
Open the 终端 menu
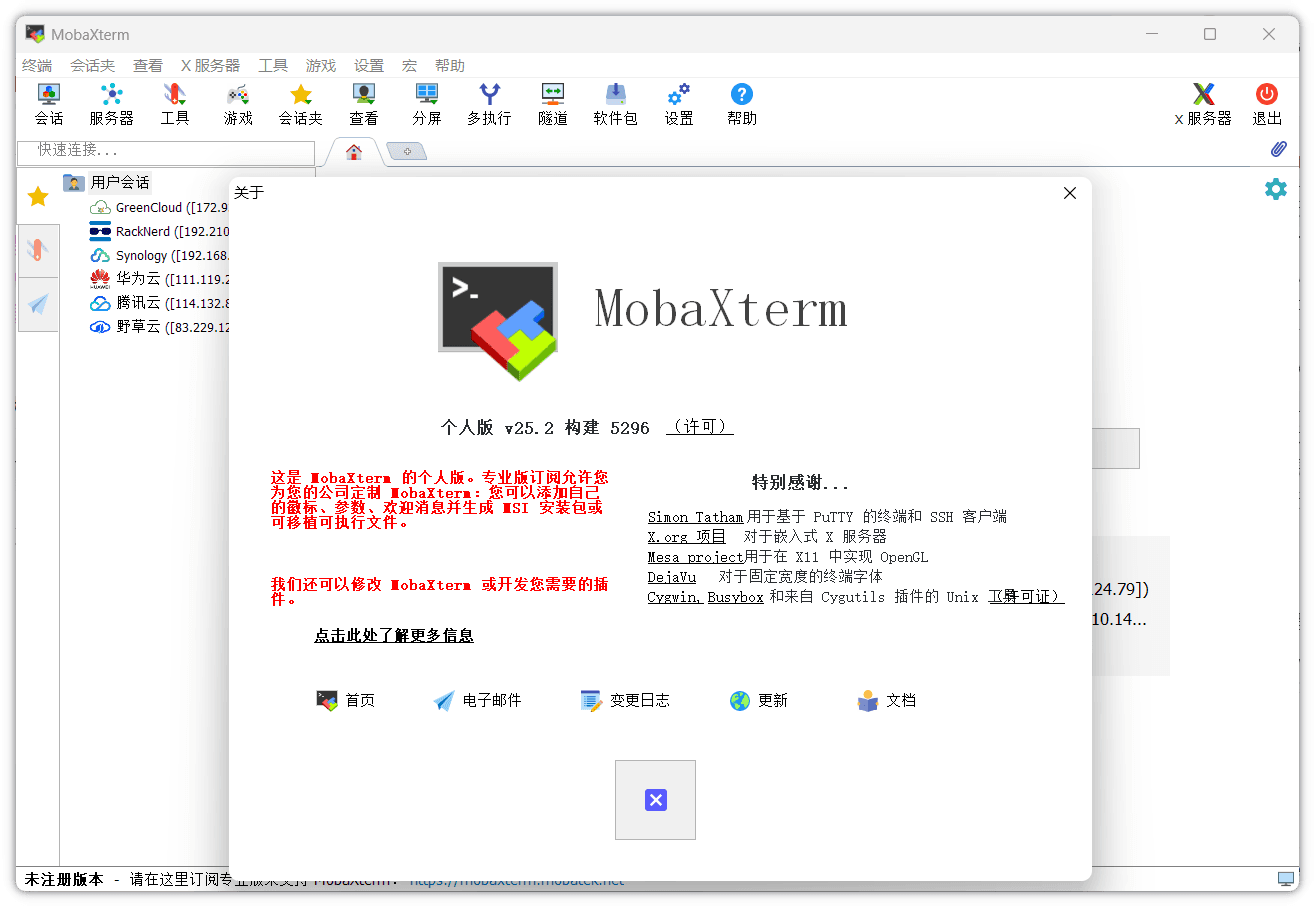[x=37, y=65]
